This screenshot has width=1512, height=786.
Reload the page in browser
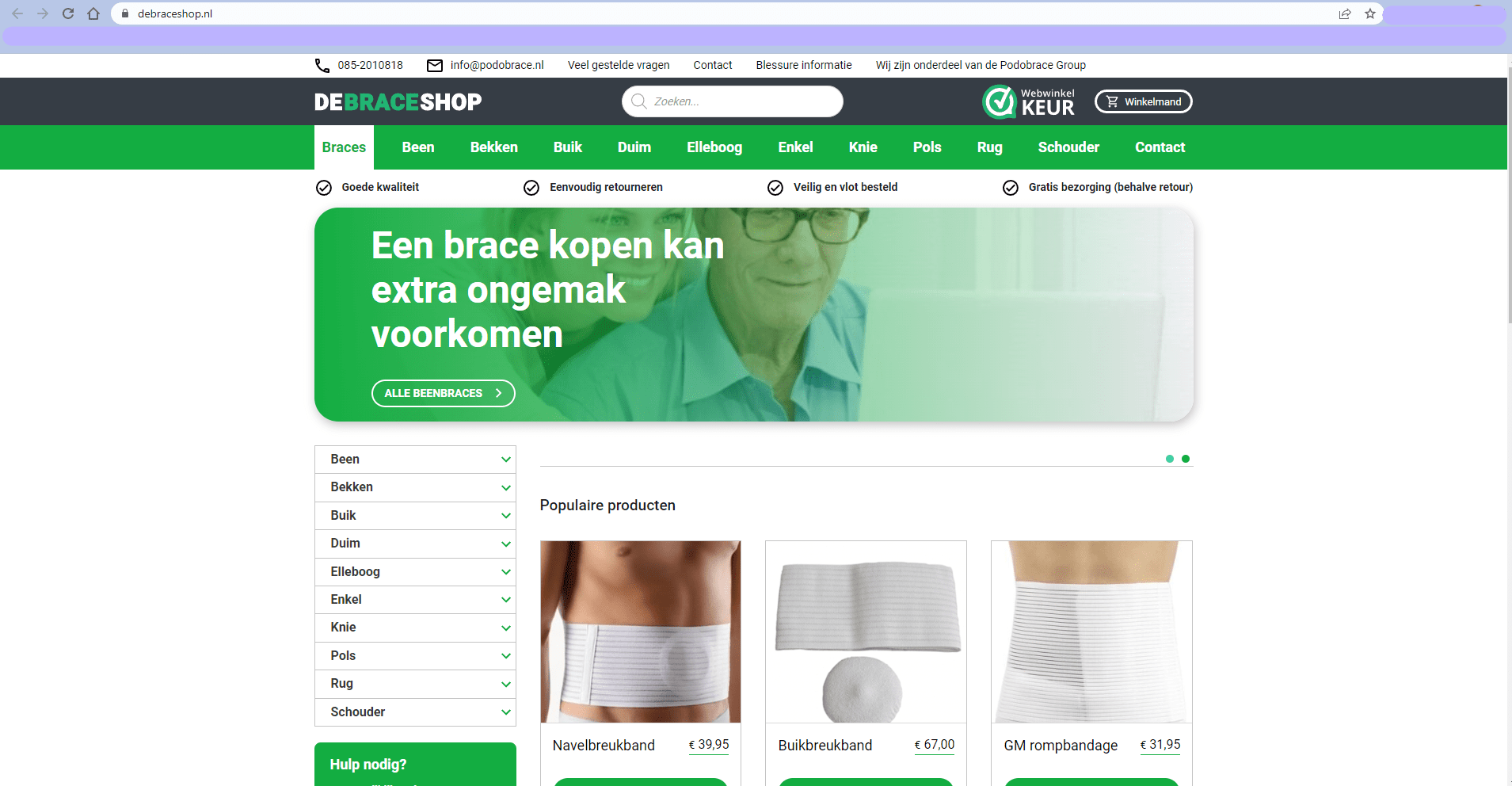pos(68,13)
